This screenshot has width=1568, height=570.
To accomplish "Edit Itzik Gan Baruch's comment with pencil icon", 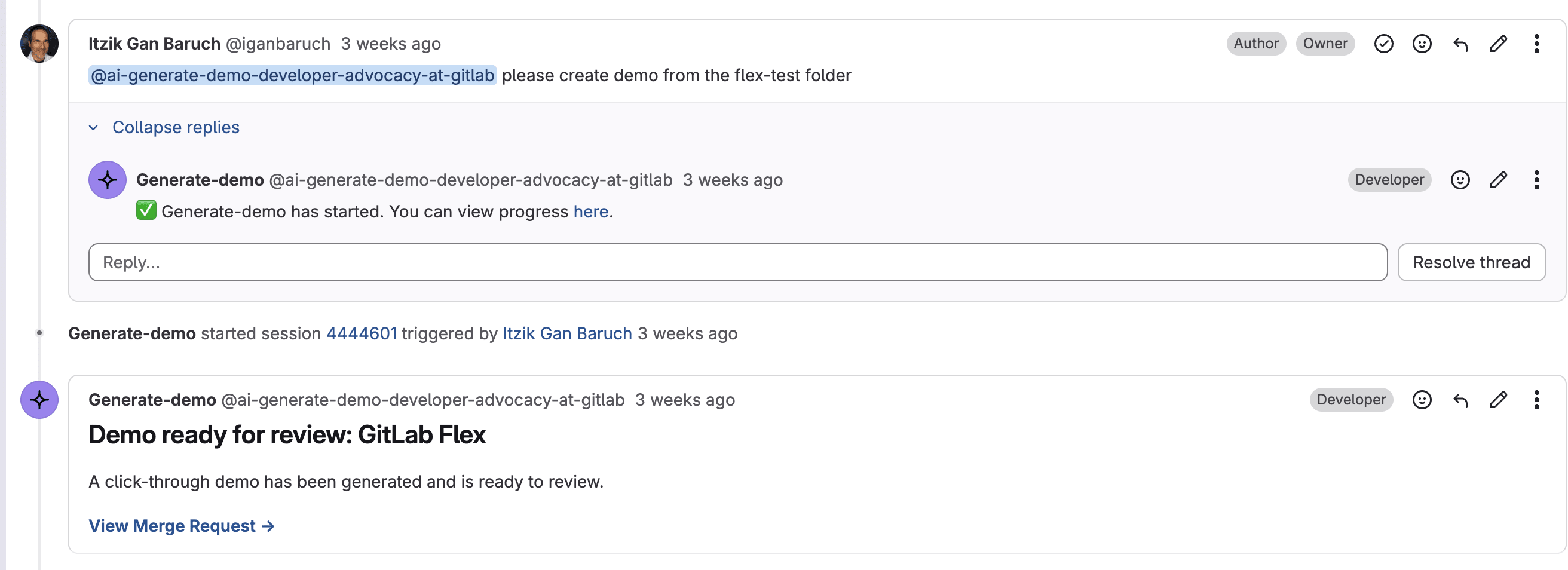I will pyautogui.click(x=1499, y=44).
